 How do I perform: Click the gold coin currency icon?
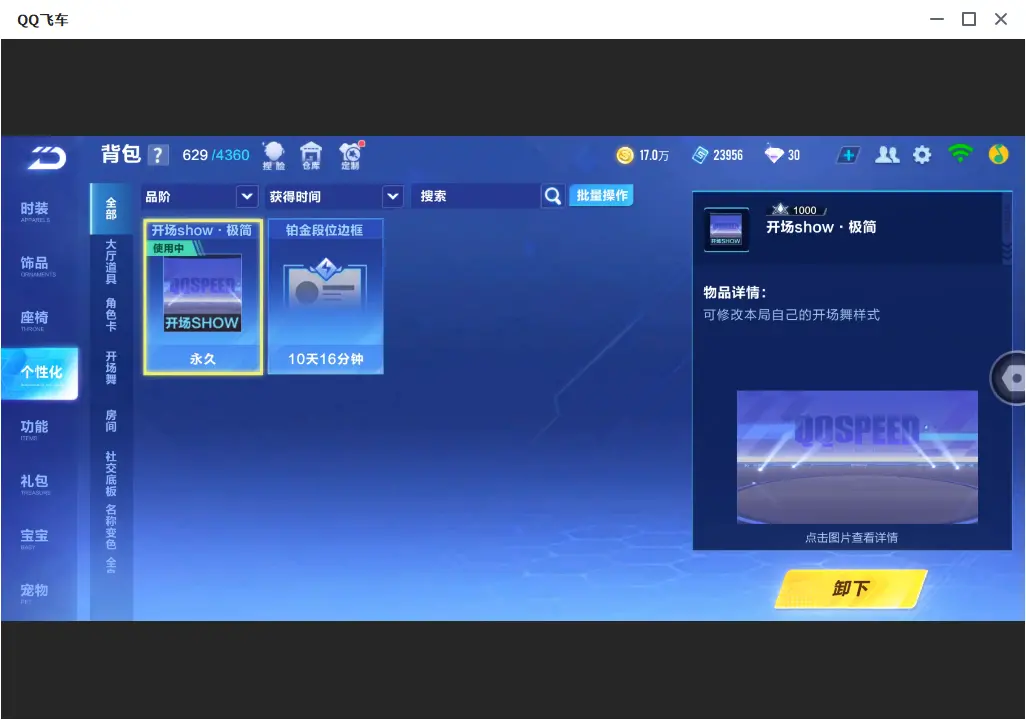(x=625, y=155)
